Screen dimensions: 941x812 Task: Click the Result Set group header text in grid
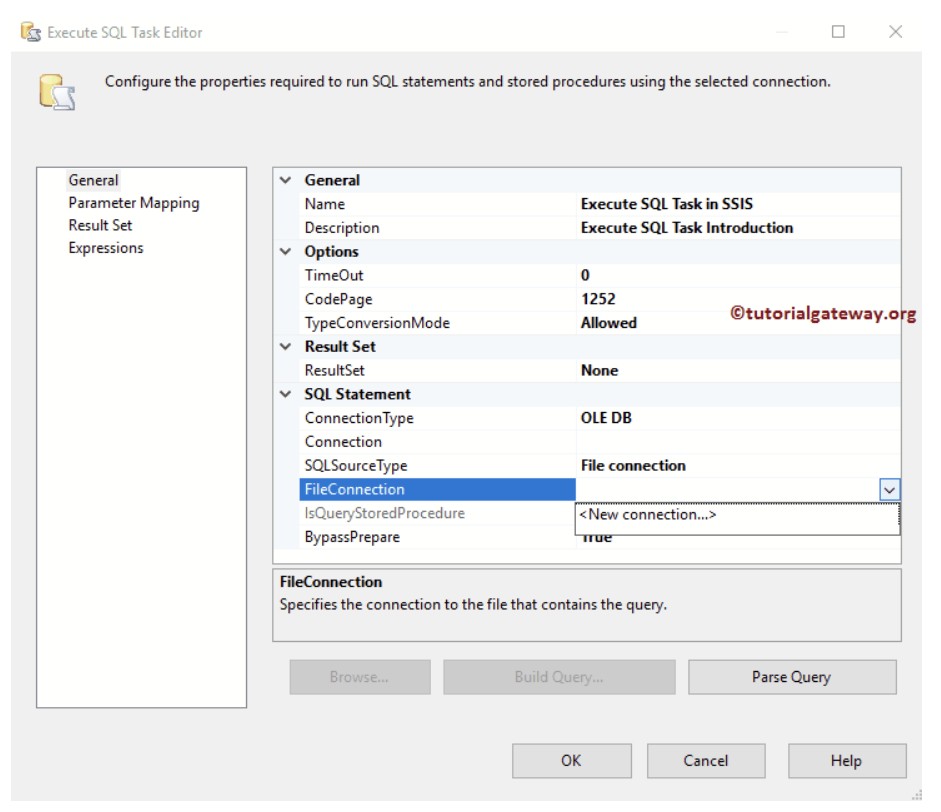[340, 346]
